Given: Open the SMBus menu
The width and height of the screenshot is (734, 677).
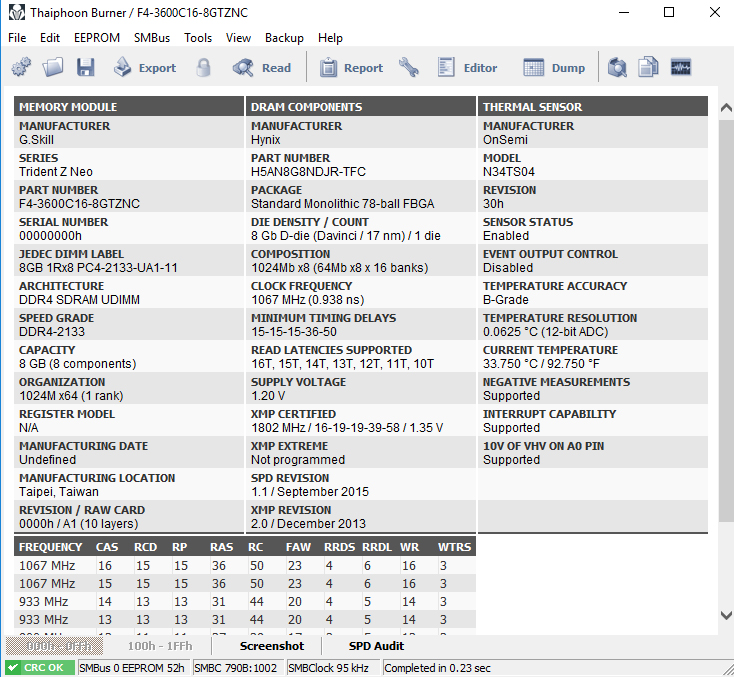Looking at the screenshot, I should click(152, 38).
